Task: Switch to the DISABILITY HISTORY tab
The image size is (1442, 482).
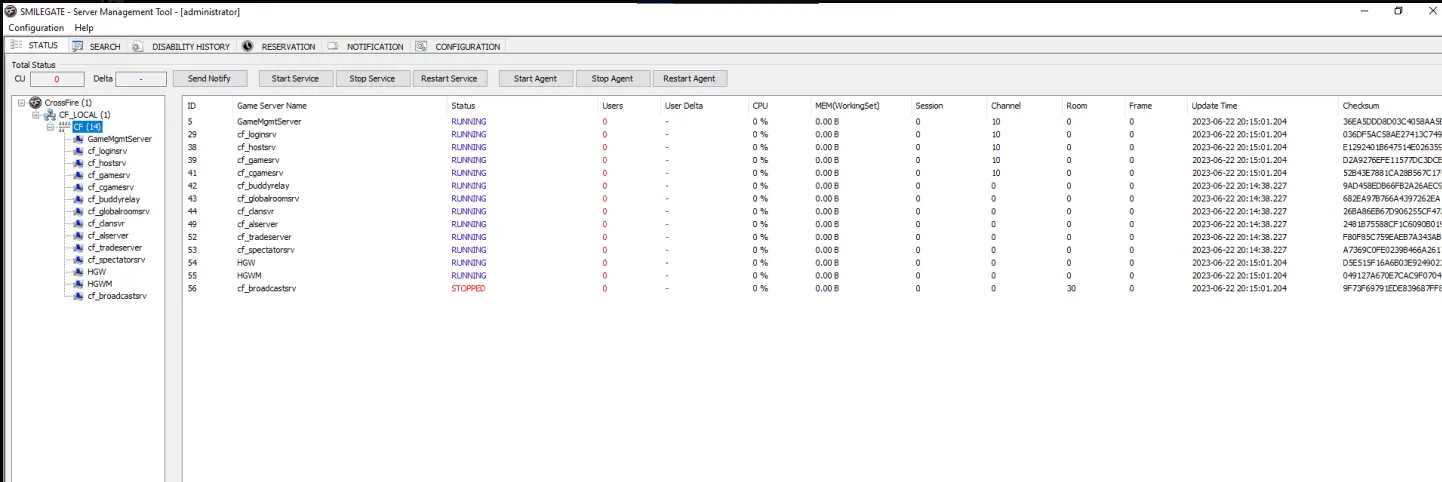Action: tap(182, 46)
